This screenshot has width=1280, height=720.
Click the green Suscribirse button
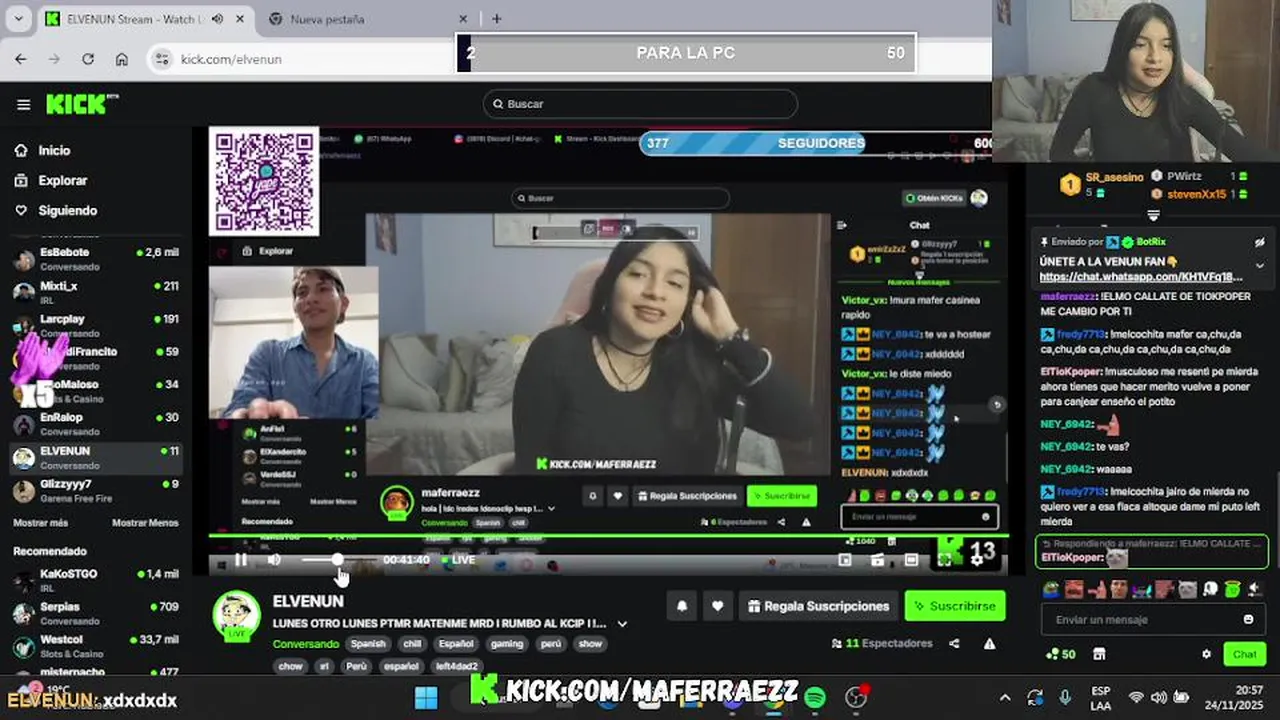[955, 606]
